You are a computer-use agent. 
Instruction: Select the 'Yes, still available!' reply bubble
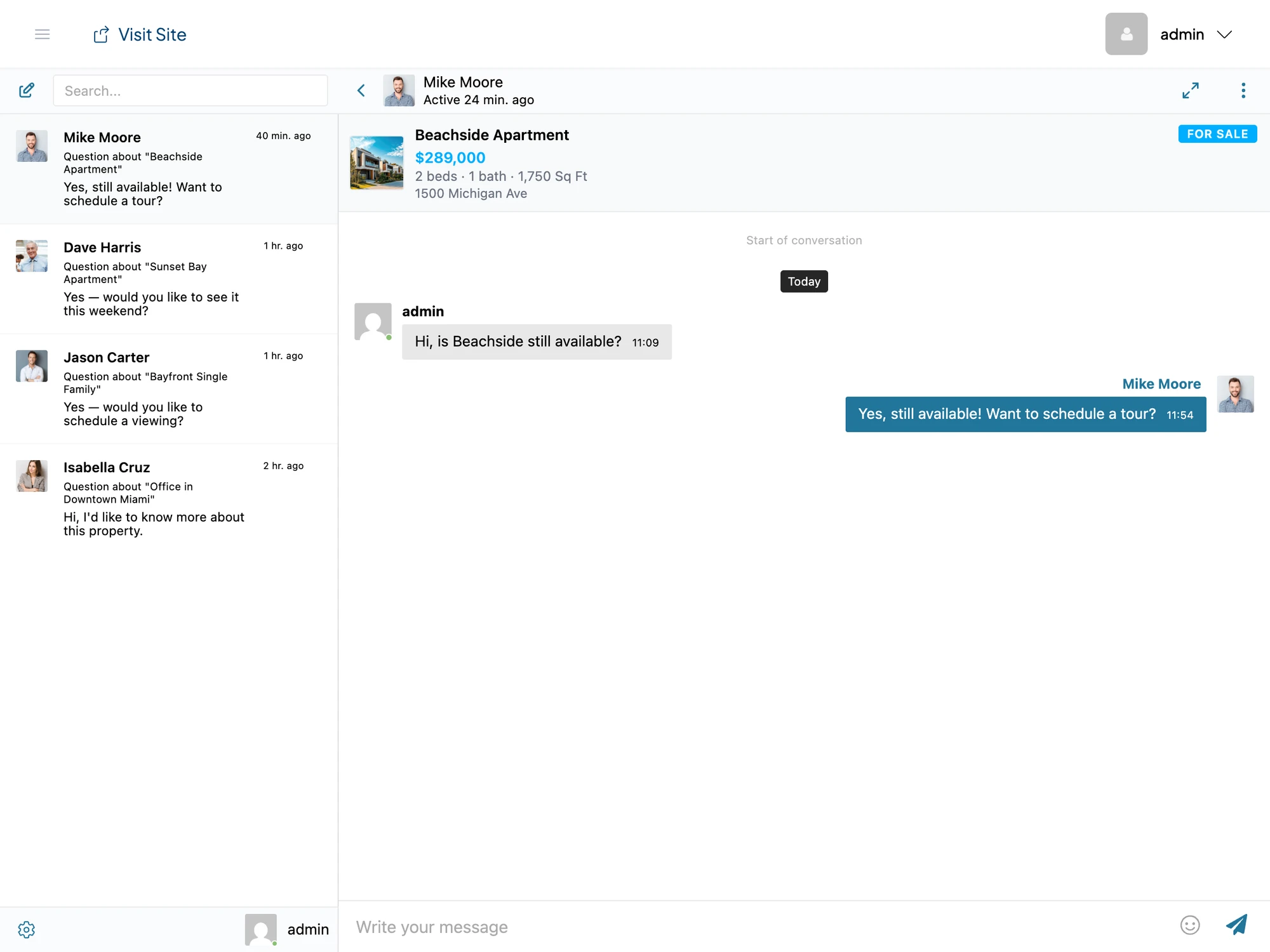tap(1026, 414)
